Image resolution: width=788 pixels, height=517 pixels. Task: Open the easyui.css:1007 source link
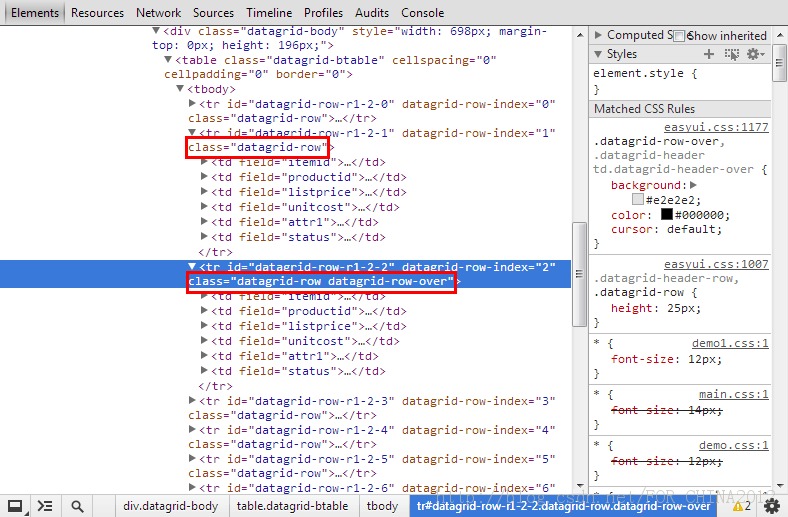[x=716, y=264]
